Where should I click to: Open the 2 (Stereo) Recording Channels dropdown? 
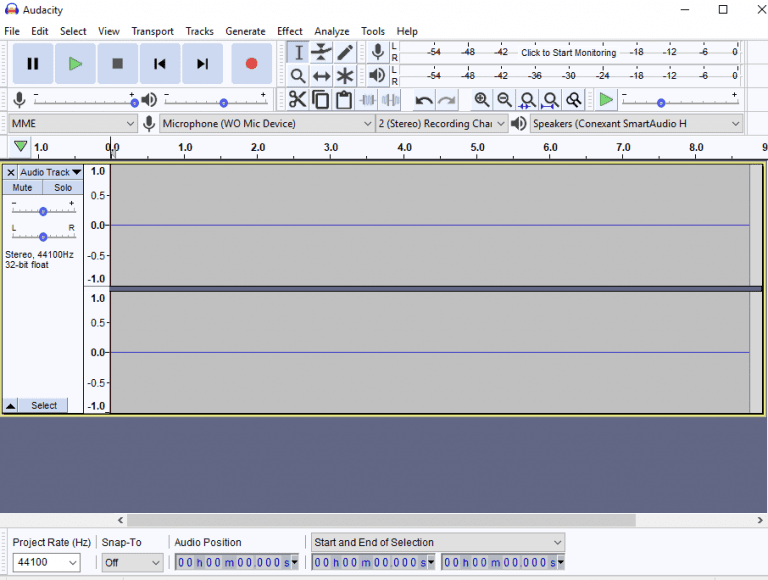(x=441, y=123)
